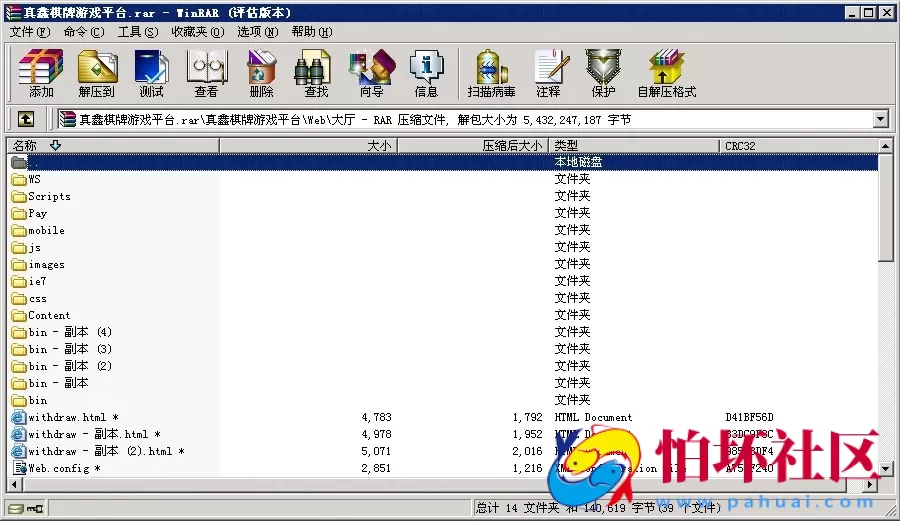Screen dimensions: 900x521
Task: Select the images folder
Action: click(x=46, y=265)
